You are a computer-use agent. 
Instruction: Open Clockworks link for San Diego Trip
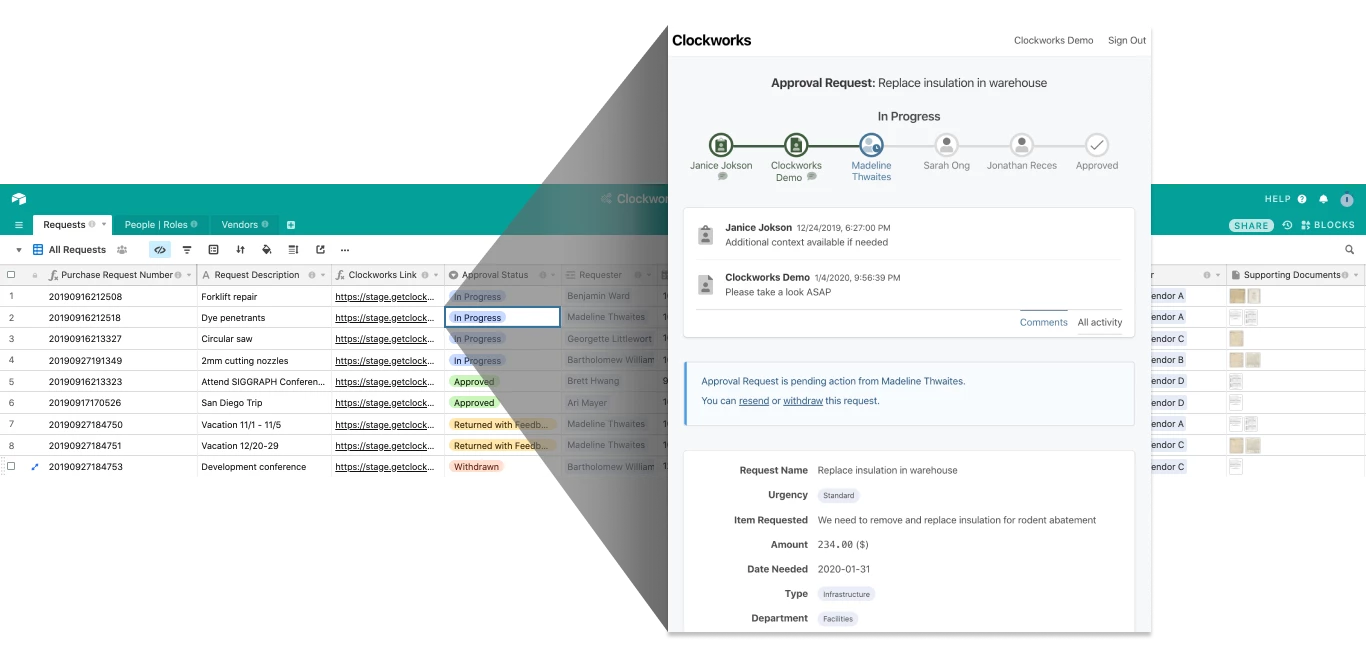385,403
